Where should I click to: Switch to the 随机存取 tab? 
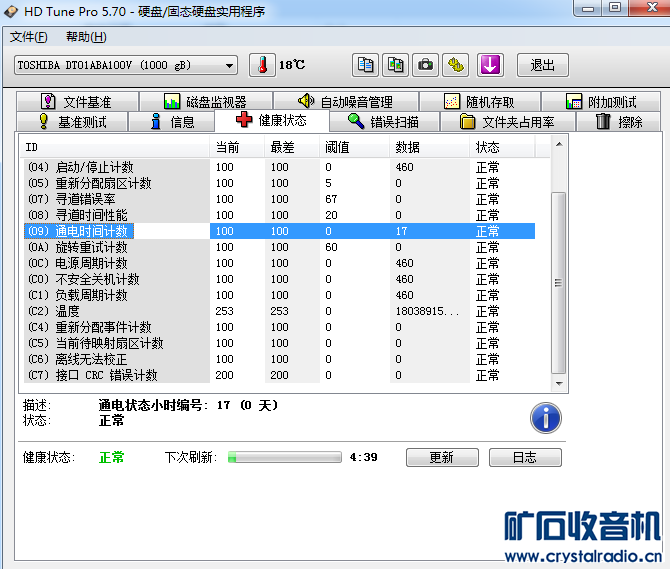coord(480,102)
